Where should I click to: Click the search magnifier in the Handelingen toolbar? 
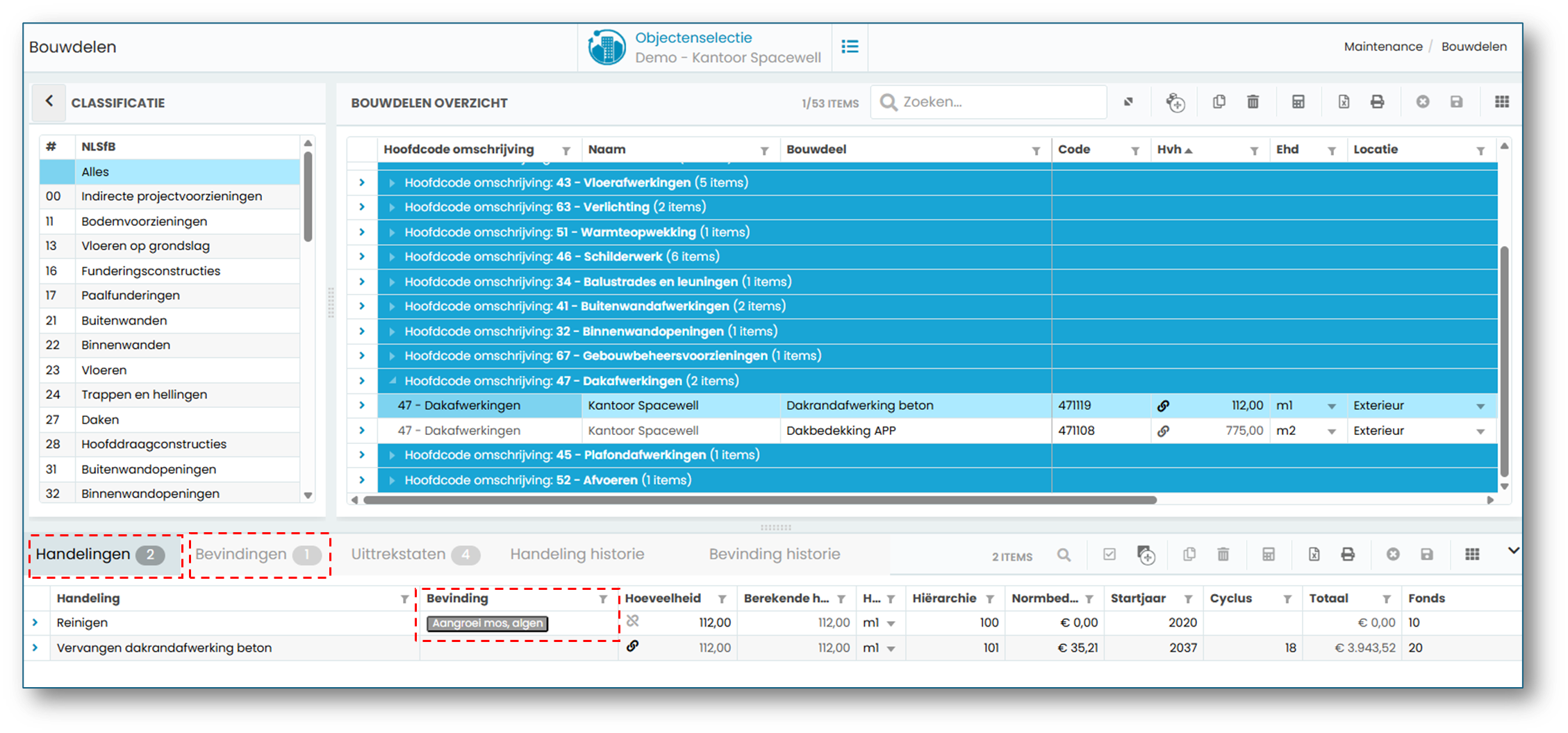coord(1064,554)
